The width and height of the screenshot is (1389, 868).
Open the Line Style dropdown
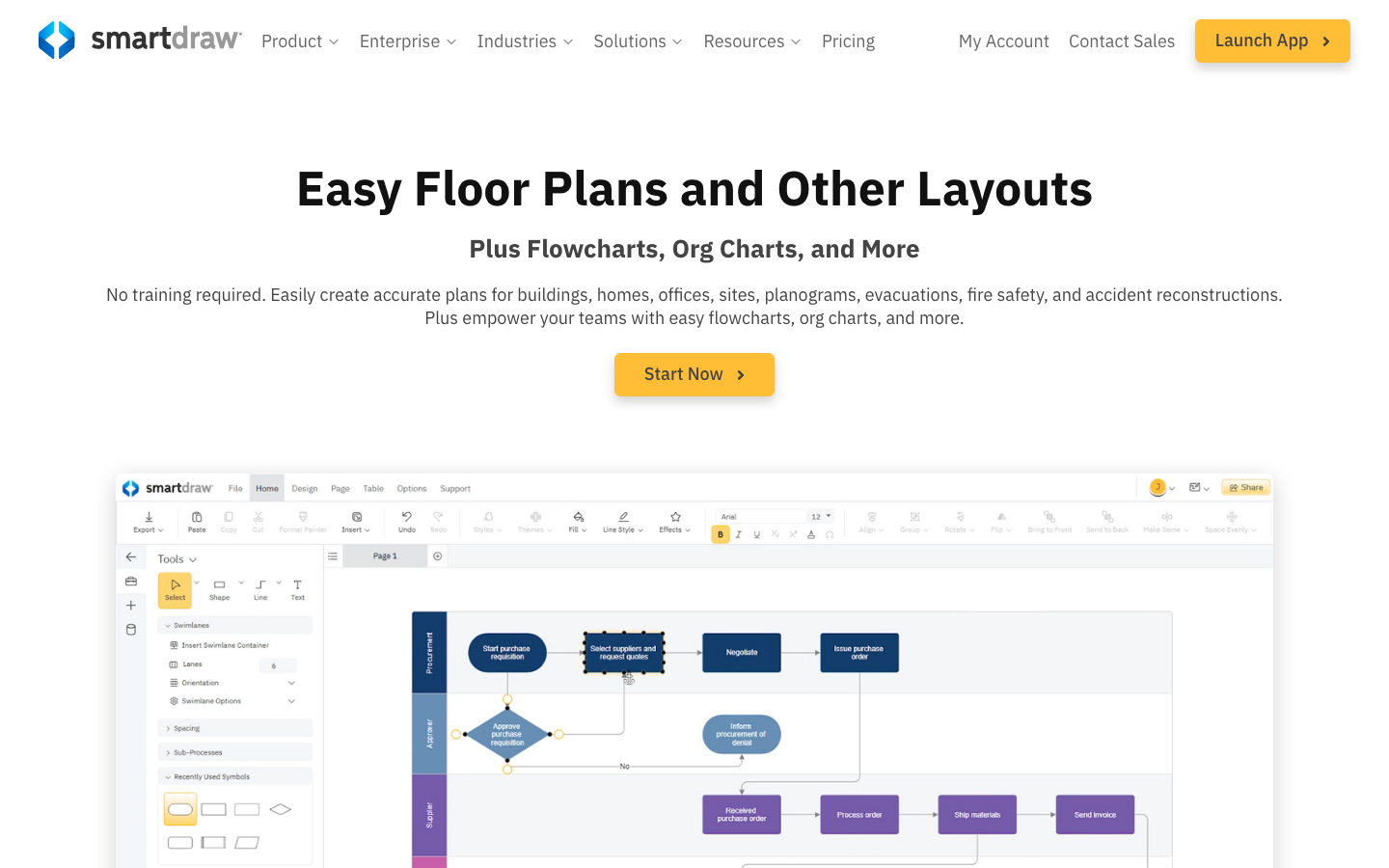click(x=623, y=522)
